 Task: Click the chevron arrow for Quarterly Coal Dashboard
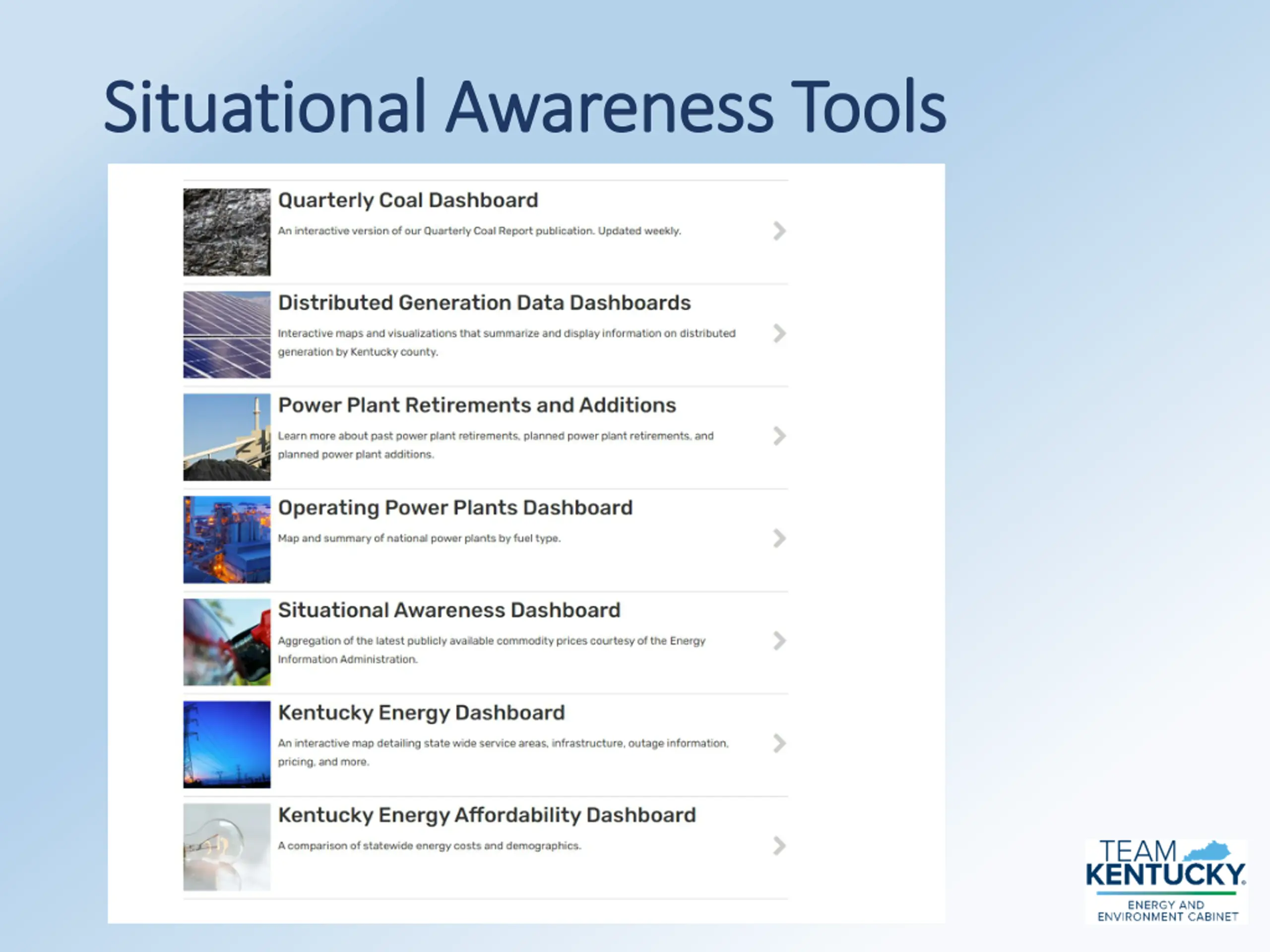(779, 231)
